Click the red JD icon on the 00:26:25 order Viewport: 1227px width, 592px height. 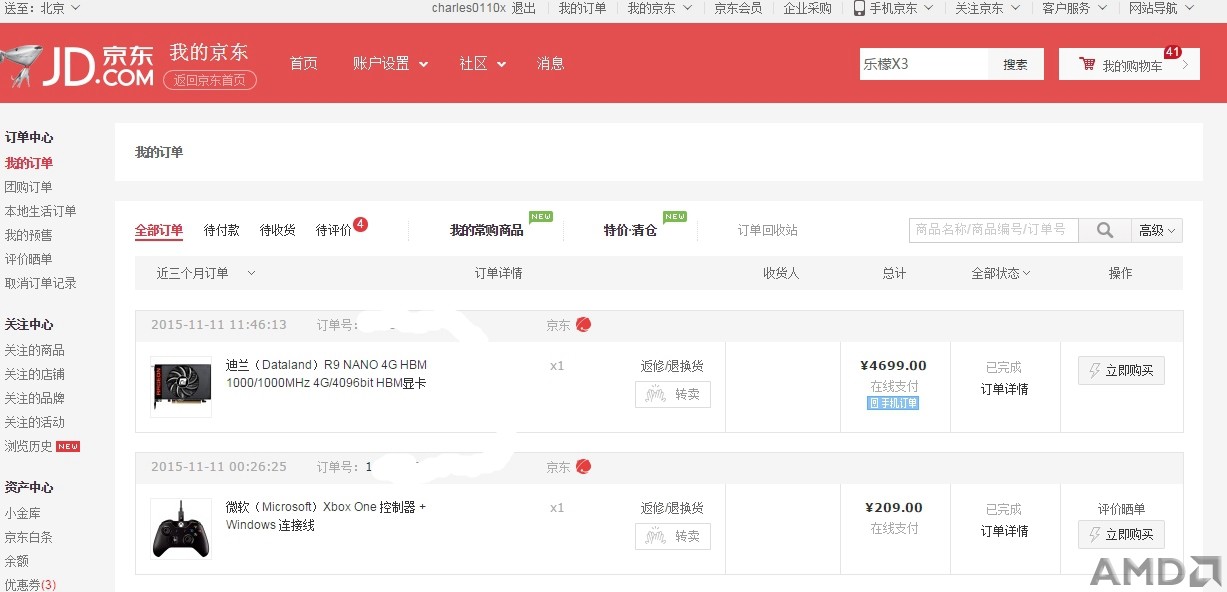[x=583, y=467]
